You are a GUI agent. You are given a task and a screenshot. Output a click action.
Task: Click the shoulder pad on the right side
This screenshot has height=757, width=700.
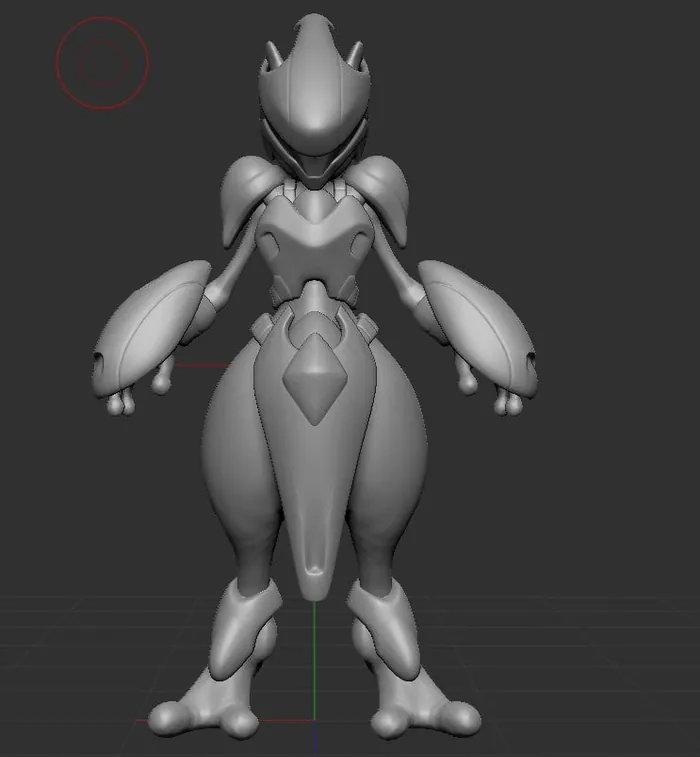[x=384, y=197]
